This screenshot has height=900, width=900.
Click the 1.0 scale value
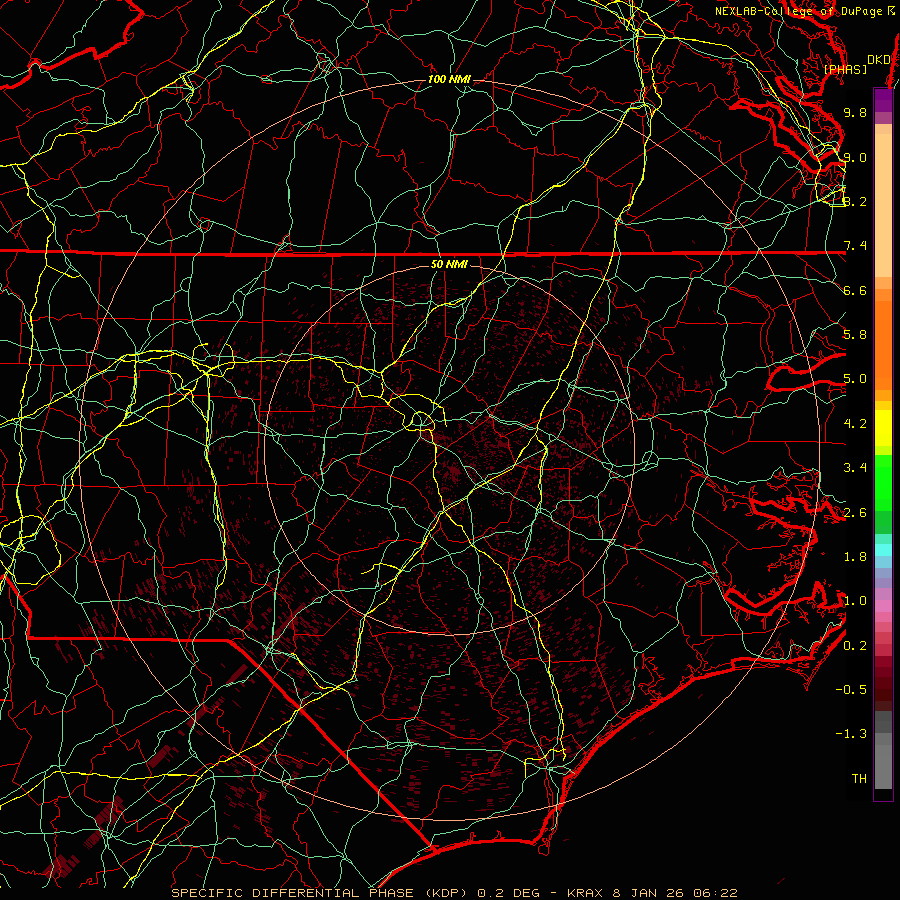click(855, 601)
